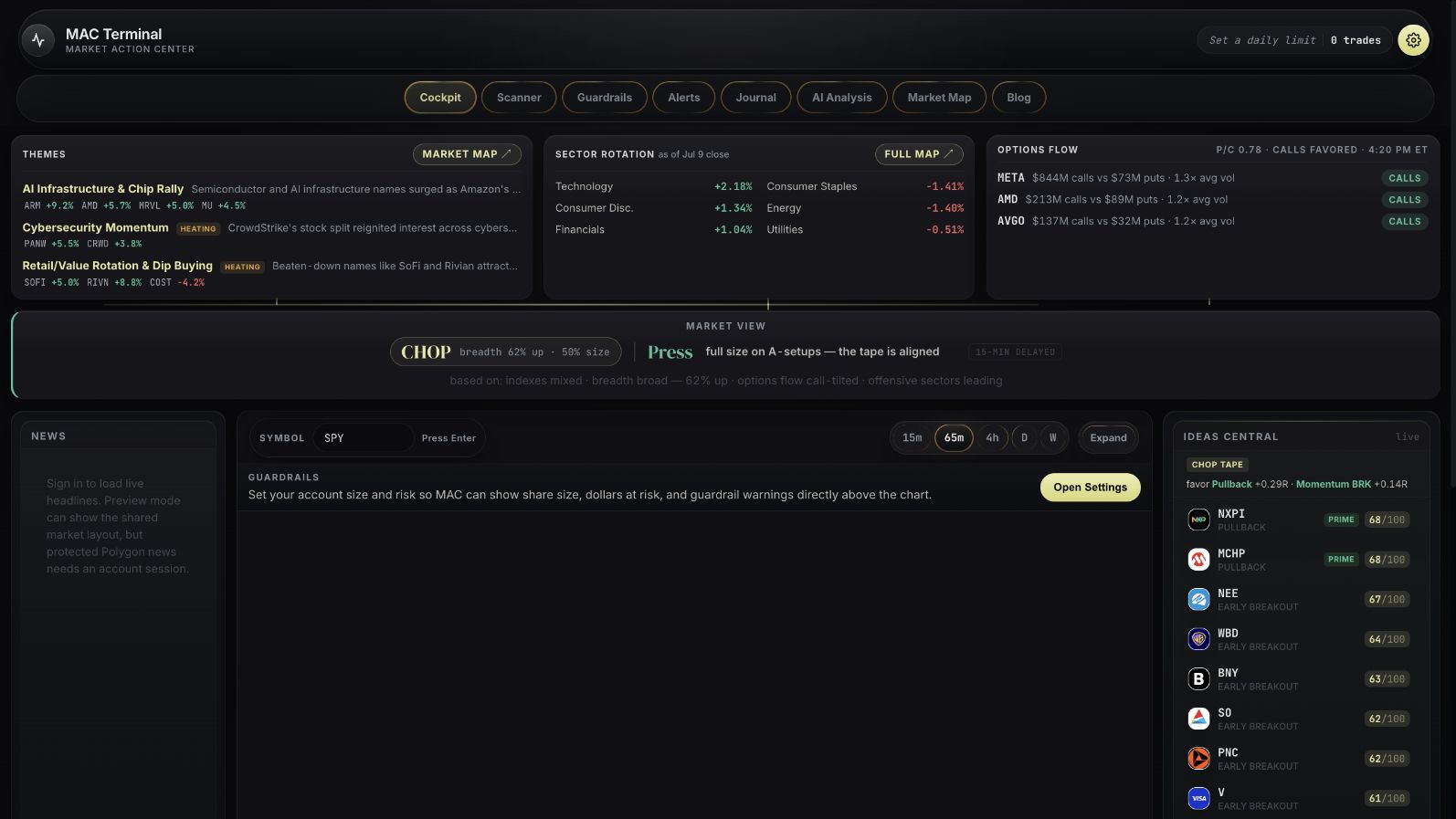The image size is (1456, 819).
Task: Open the Journal tab
Action: (755, 98)
